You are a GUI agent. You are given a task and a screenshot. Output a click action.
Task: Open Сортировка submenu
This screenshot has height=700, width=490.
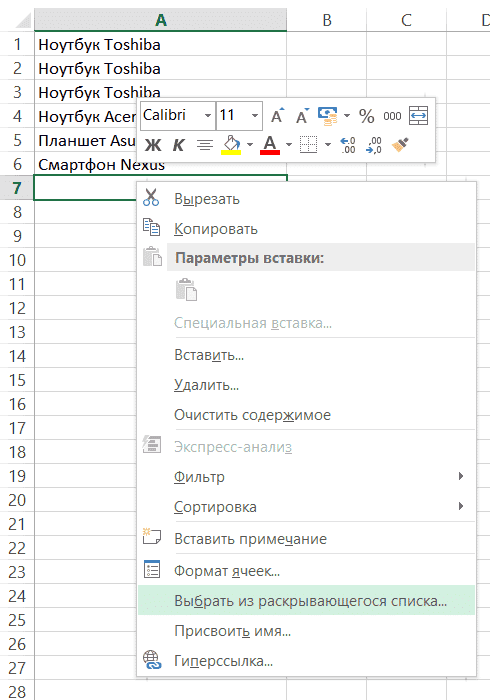pos(306,507)
